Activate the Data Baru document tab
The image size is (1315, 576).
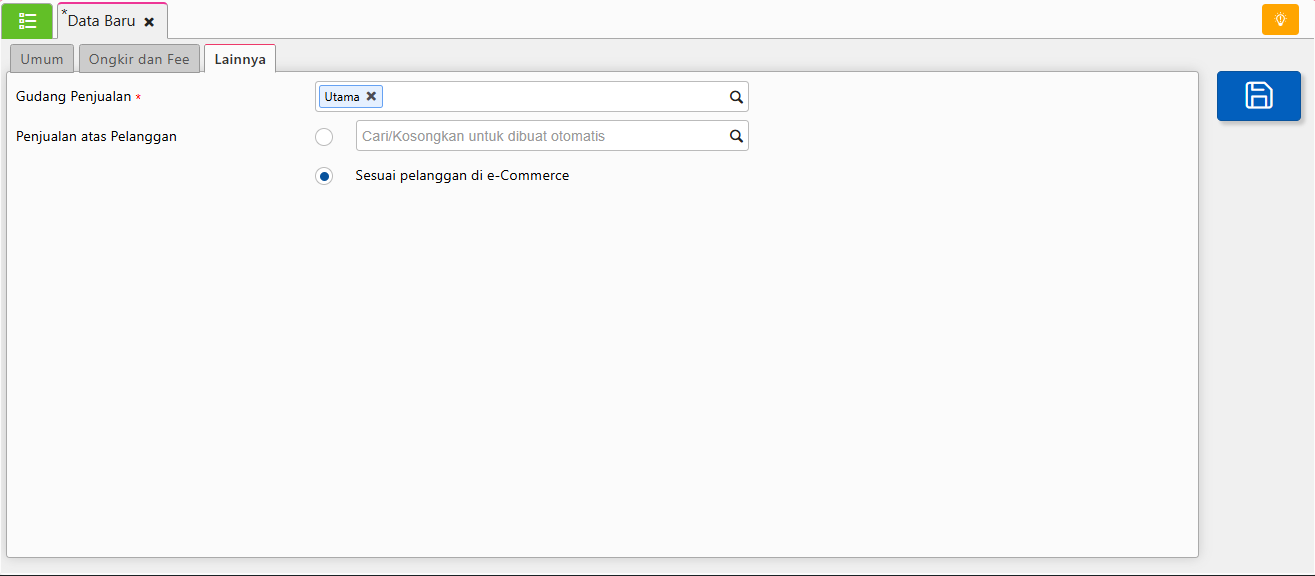click(x=101, y=21)
